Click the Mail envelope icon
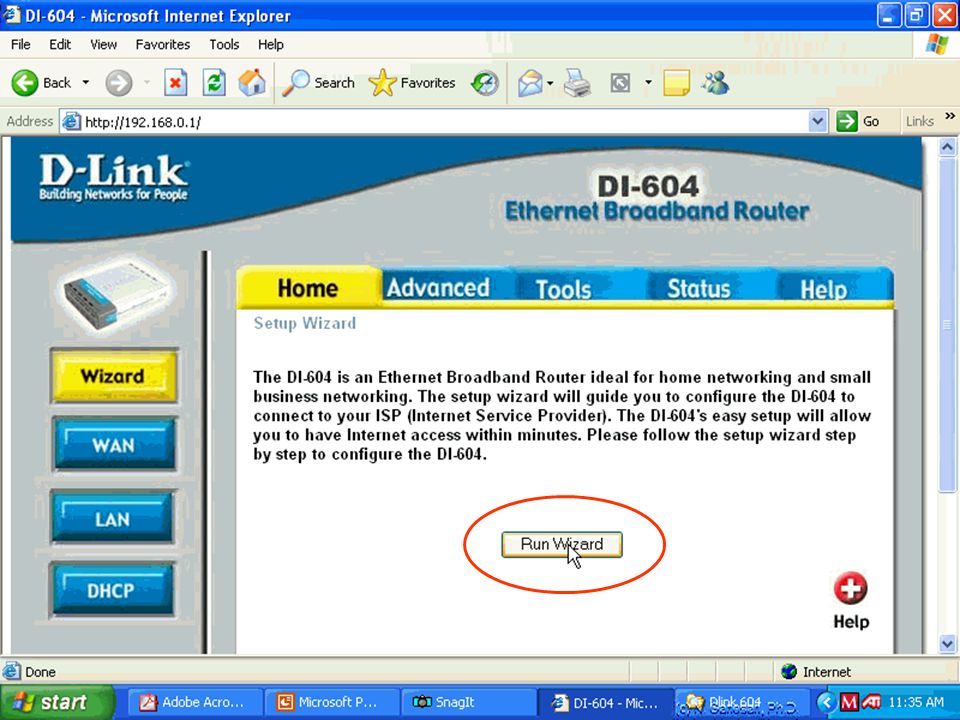The image size is (960, 720). (x=530, y=83)
